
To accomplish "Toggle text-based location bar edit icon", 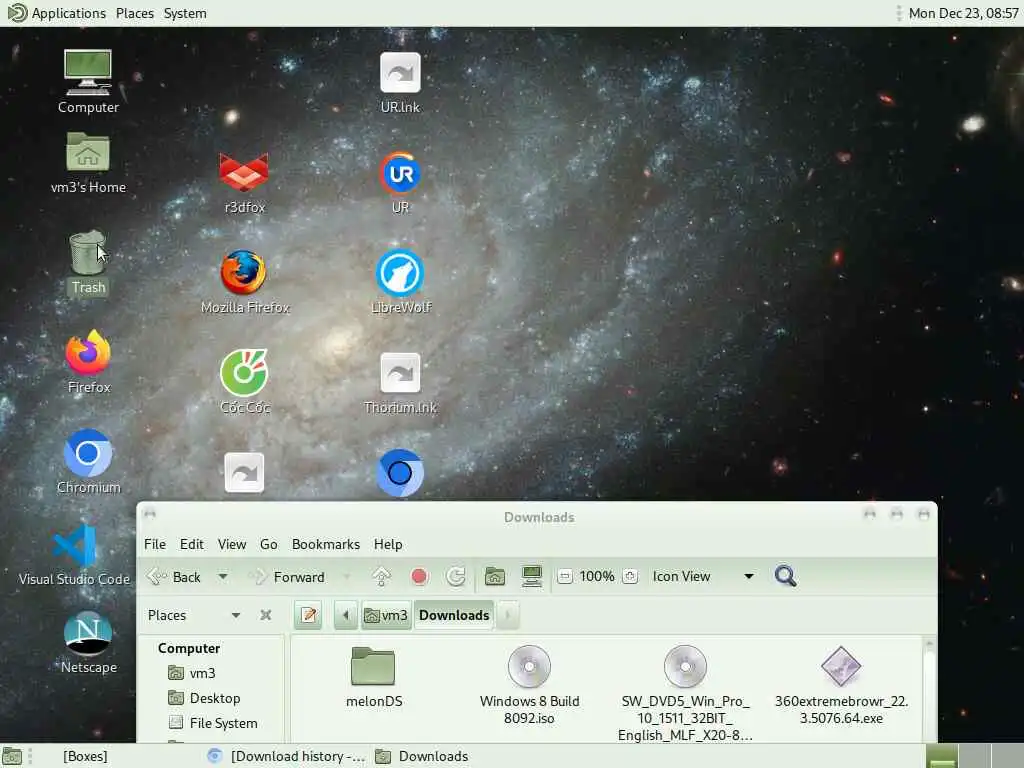I will 308,615.
